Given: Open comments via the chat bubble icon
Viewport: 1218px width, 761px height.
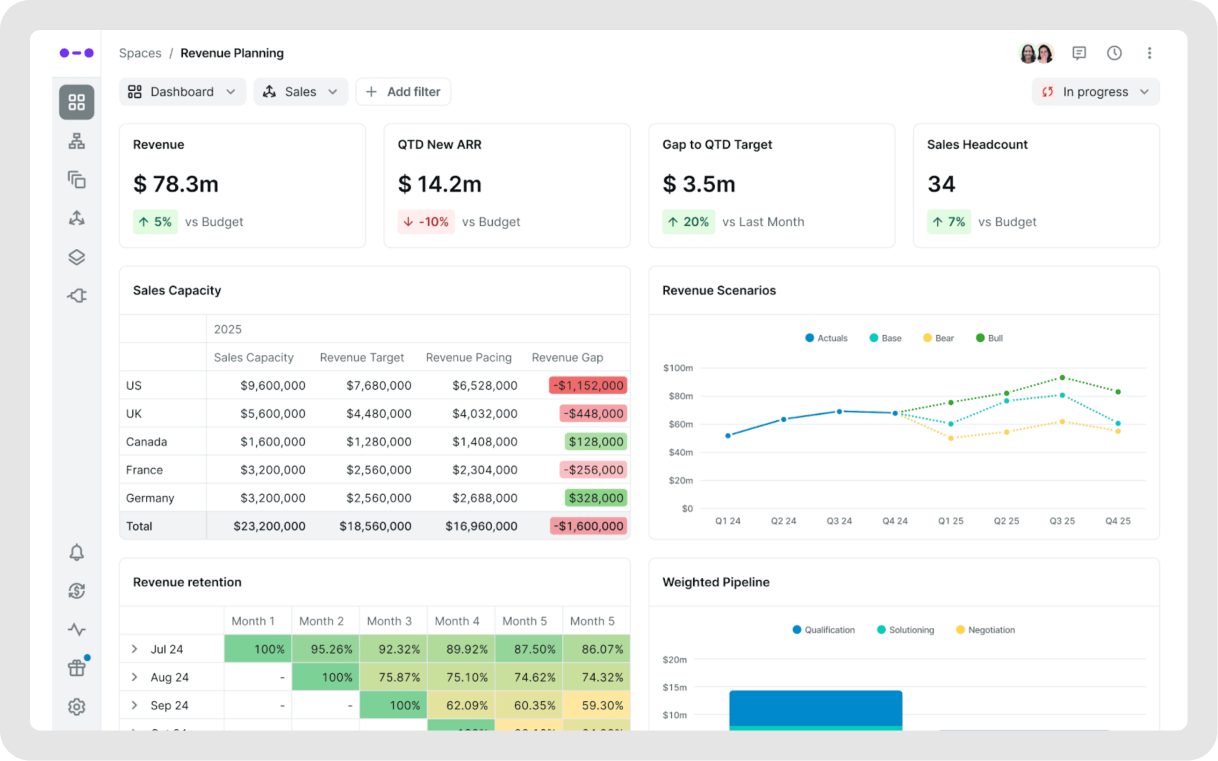Looking at the screenshot, I should pos(1079,53).
